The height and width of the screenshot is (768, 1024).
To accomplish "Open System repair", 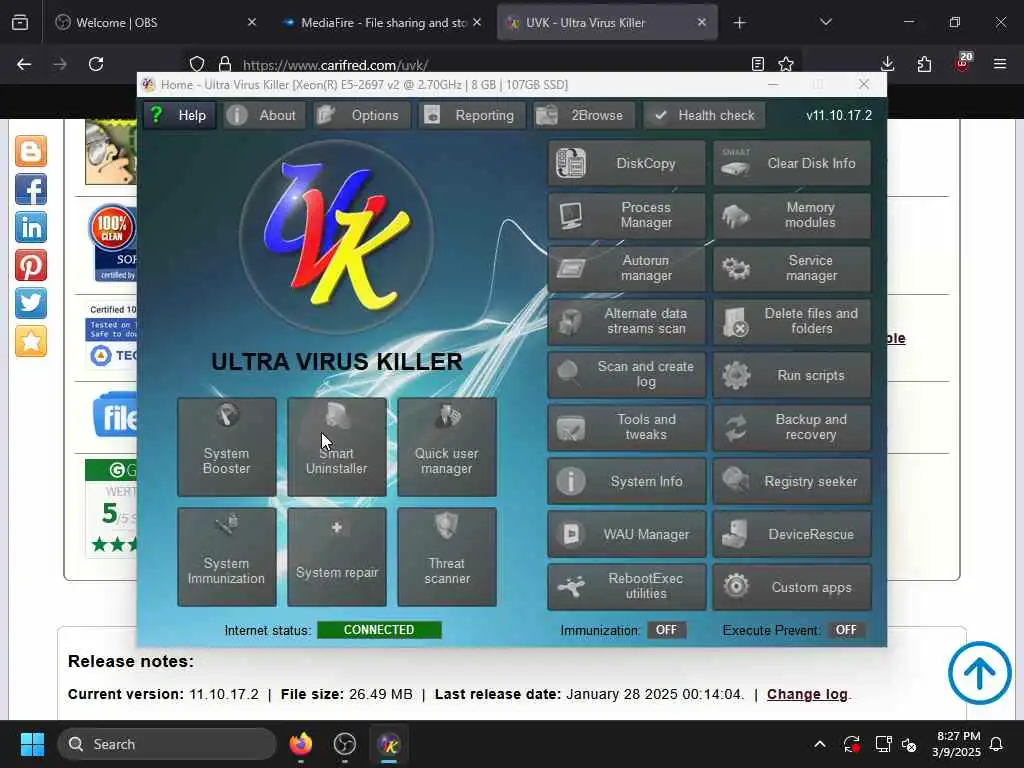I will 336,557.
